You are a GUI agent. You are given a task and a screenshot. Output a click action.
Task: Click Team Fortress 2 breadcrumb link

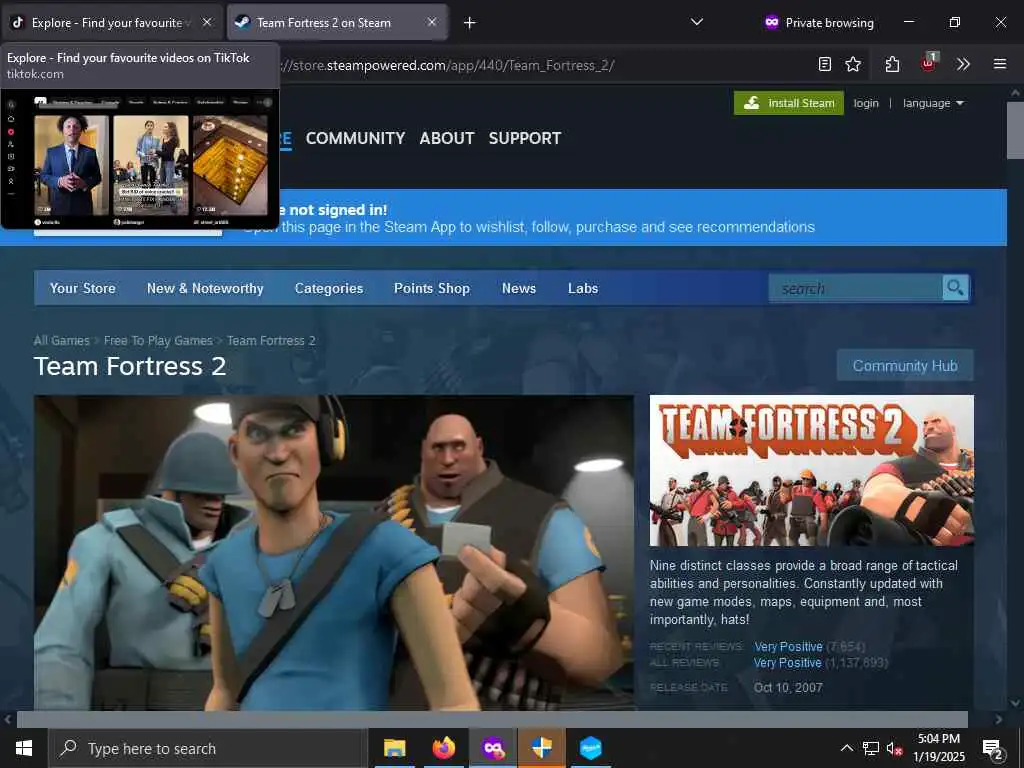271,341
